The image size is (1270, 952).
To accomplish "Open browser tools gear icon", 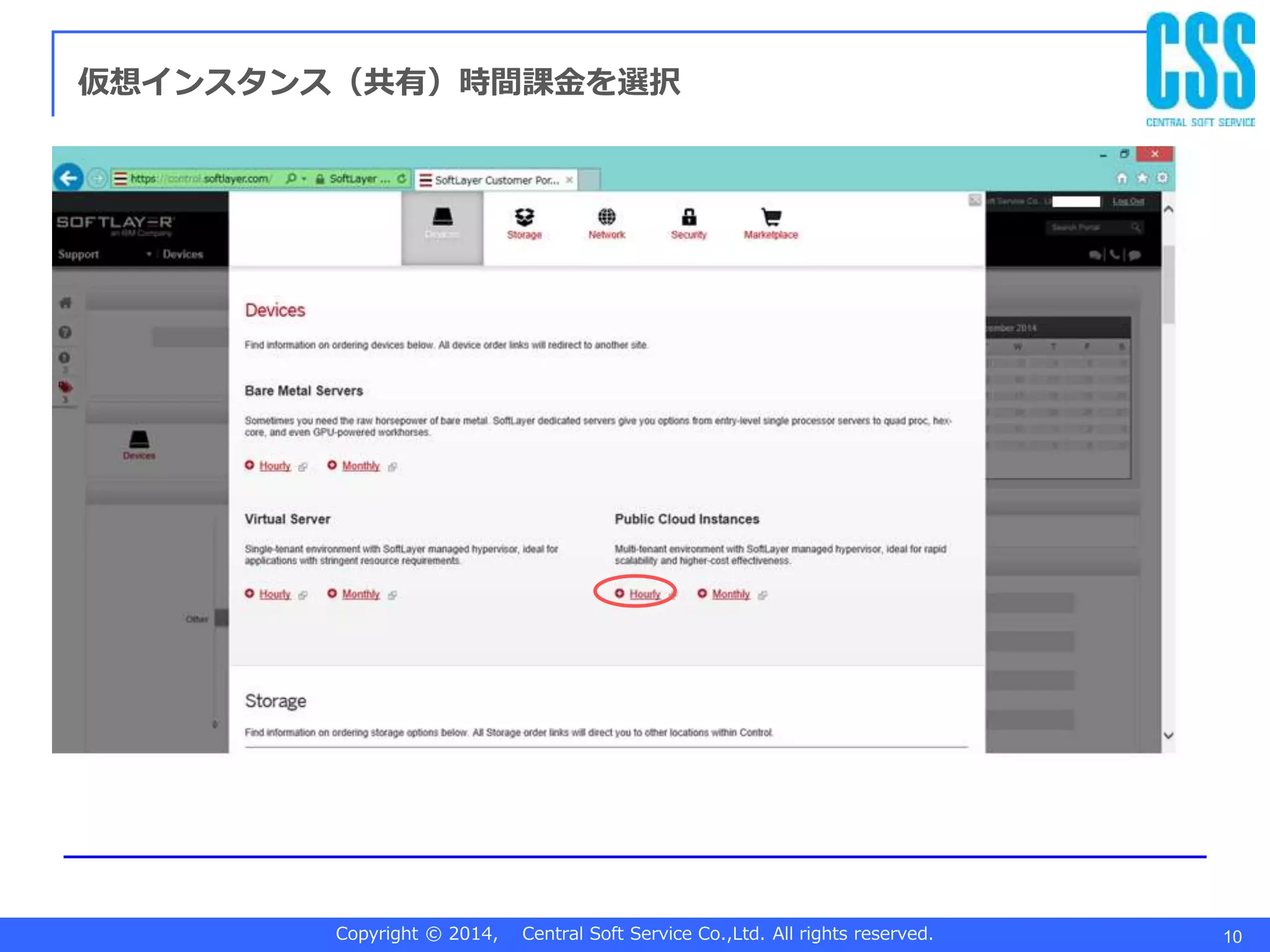I will click(1162, 178).
